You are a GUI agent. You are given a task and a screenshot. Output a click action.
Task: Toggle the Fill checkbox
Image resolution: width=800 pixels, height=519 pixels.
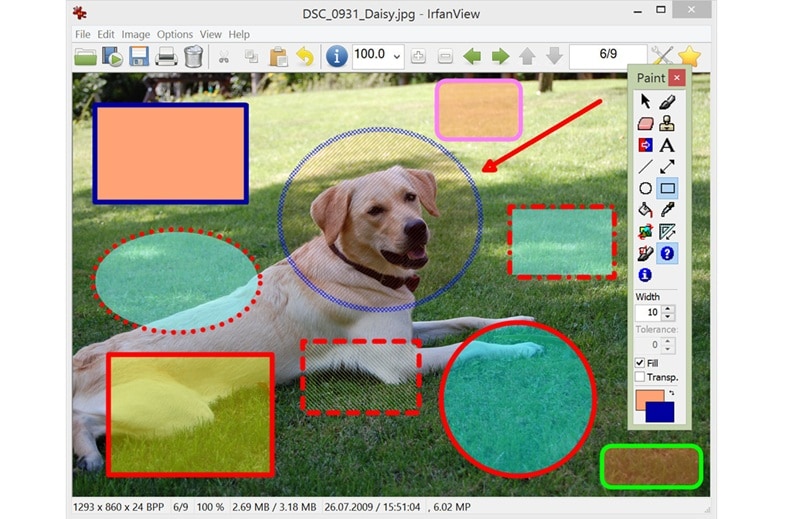640,363
